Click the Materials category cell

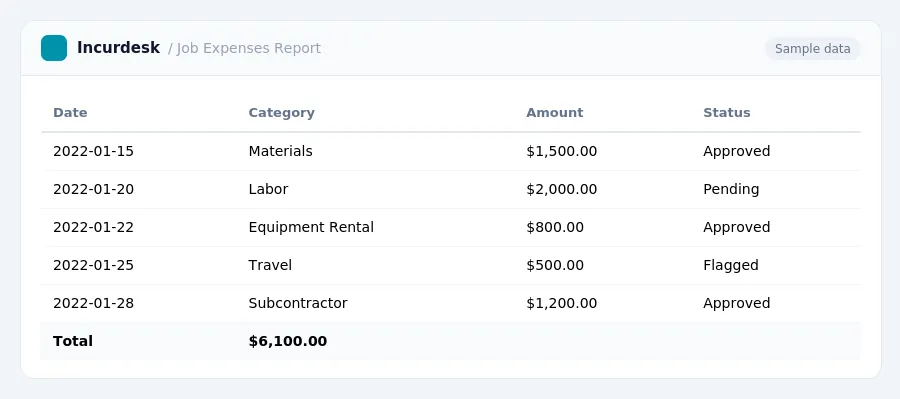tap(281, 152)
